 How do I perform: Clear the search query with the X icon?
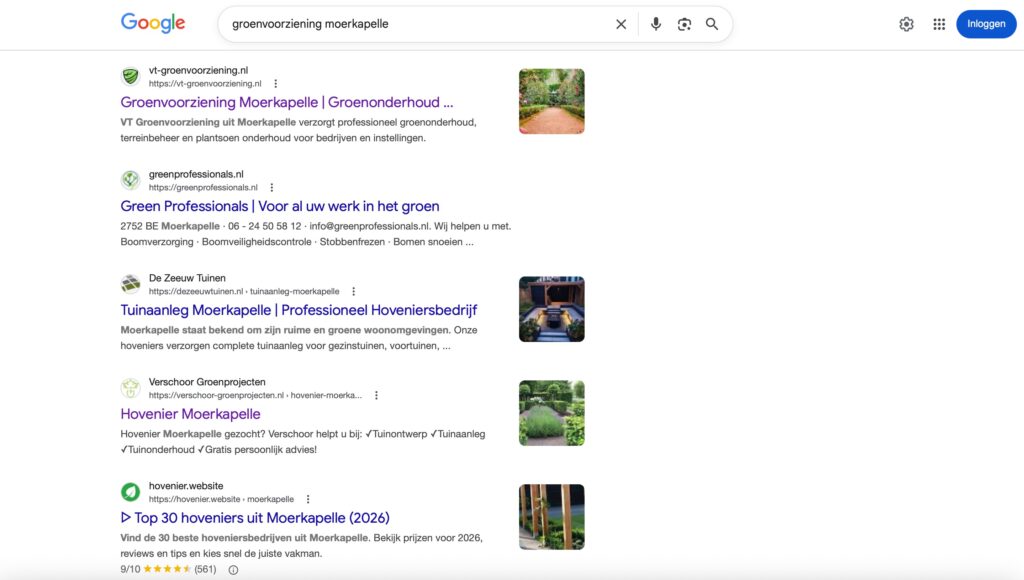coord(620,23)
